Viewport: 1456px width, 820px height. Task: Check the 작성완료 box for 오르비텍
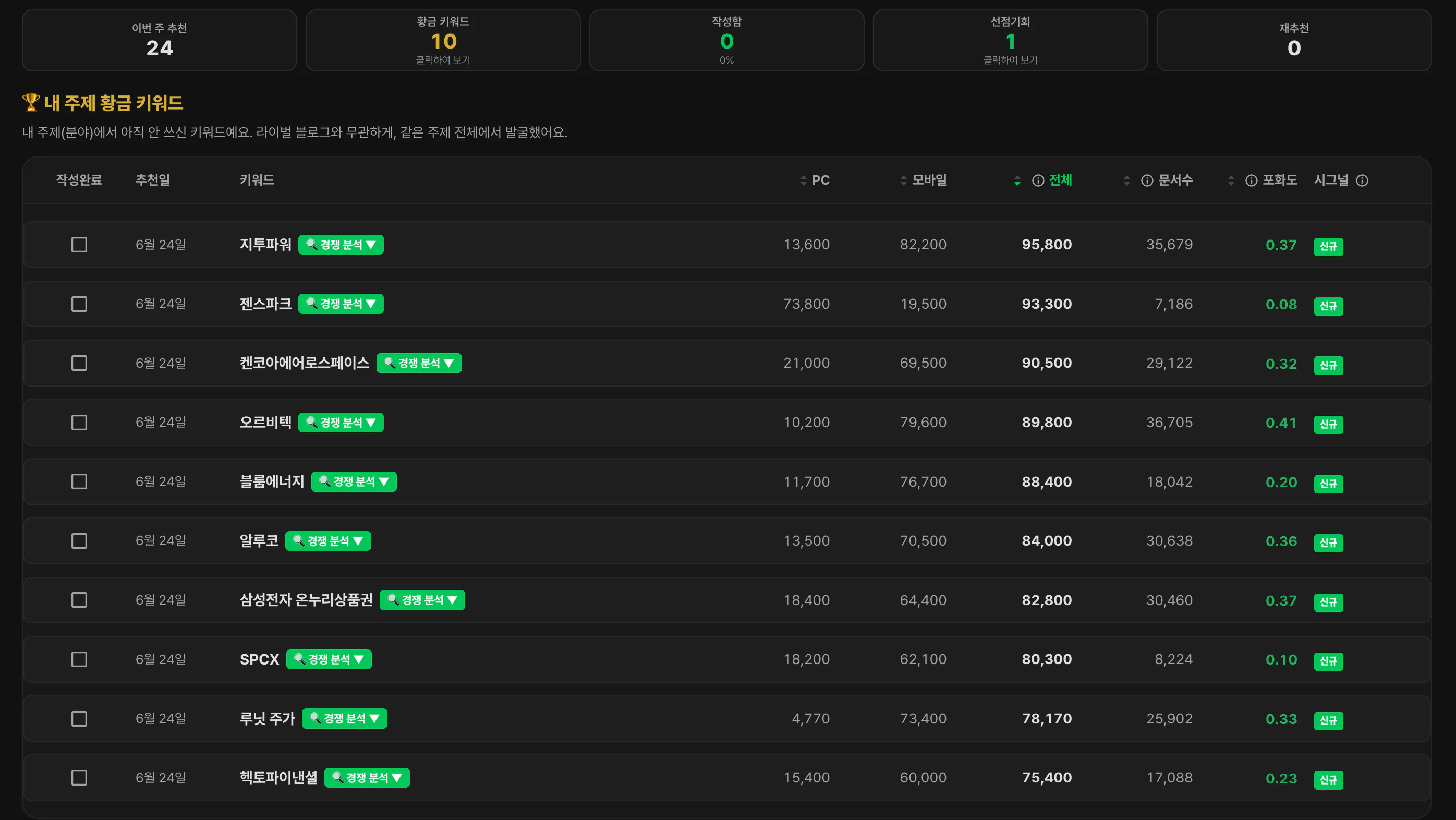tap(79, 423)
